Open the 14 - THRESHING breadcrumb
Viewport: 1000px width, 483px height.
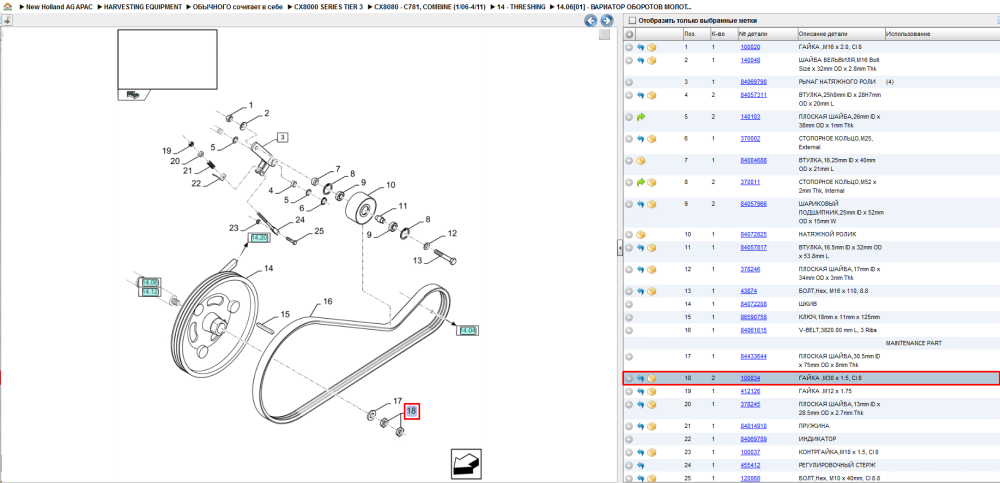(523, 6)
